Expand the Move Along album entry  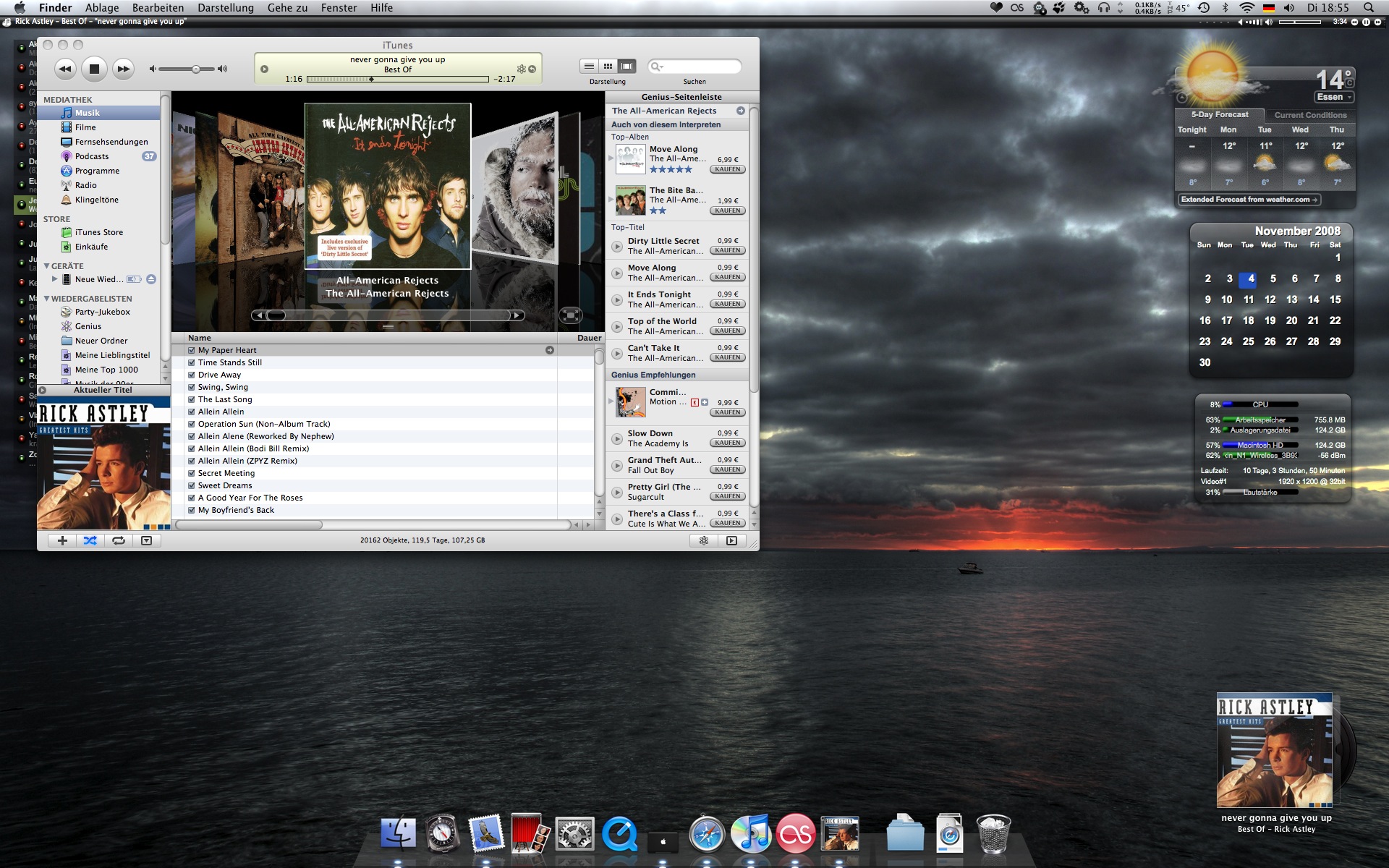pos(611,158)
